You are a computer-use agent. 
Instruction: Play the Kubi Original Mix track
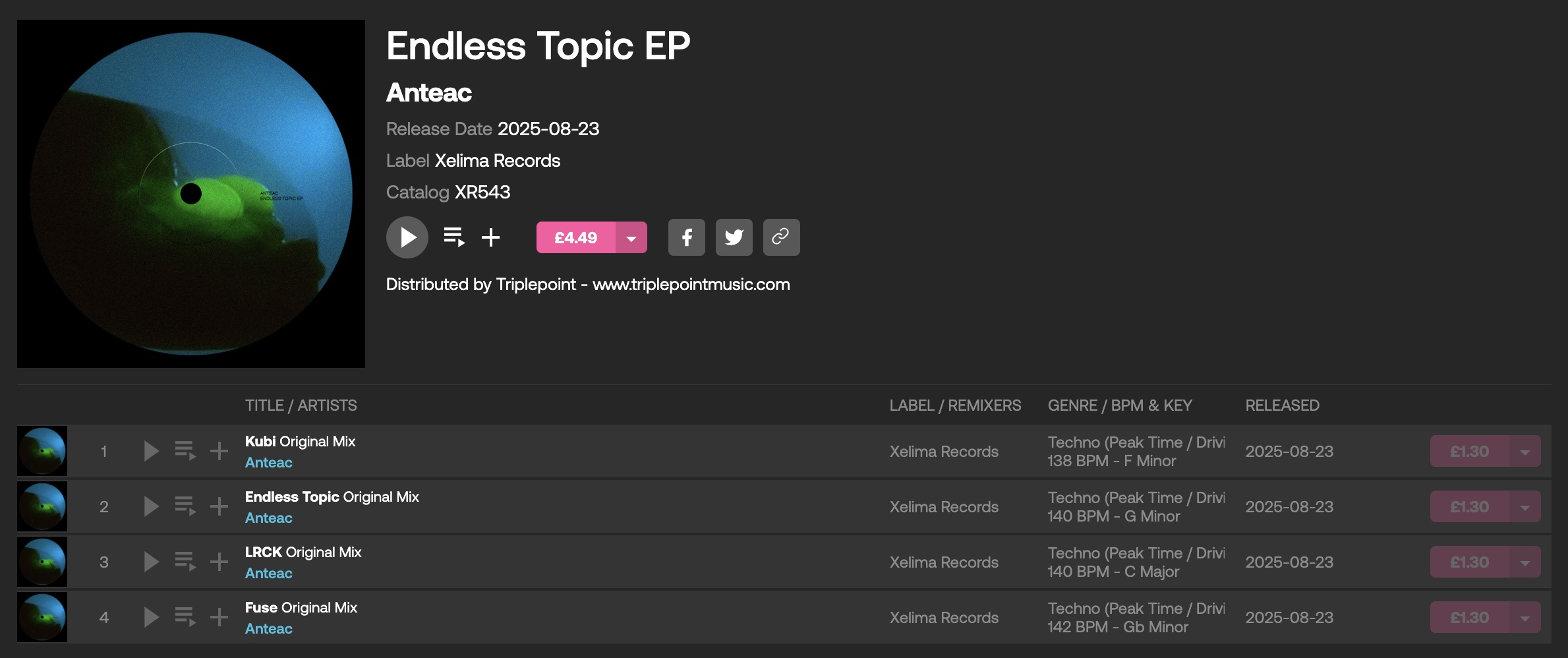151,451
